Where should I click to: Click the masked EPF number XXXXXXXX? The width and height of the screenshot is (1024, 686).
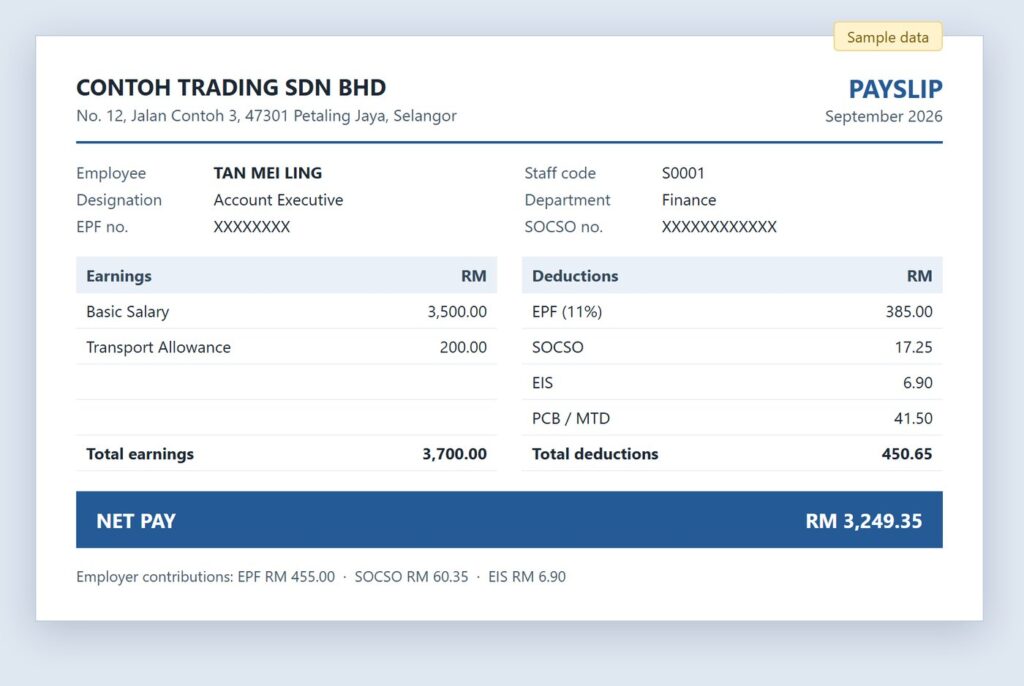[251, 227]
